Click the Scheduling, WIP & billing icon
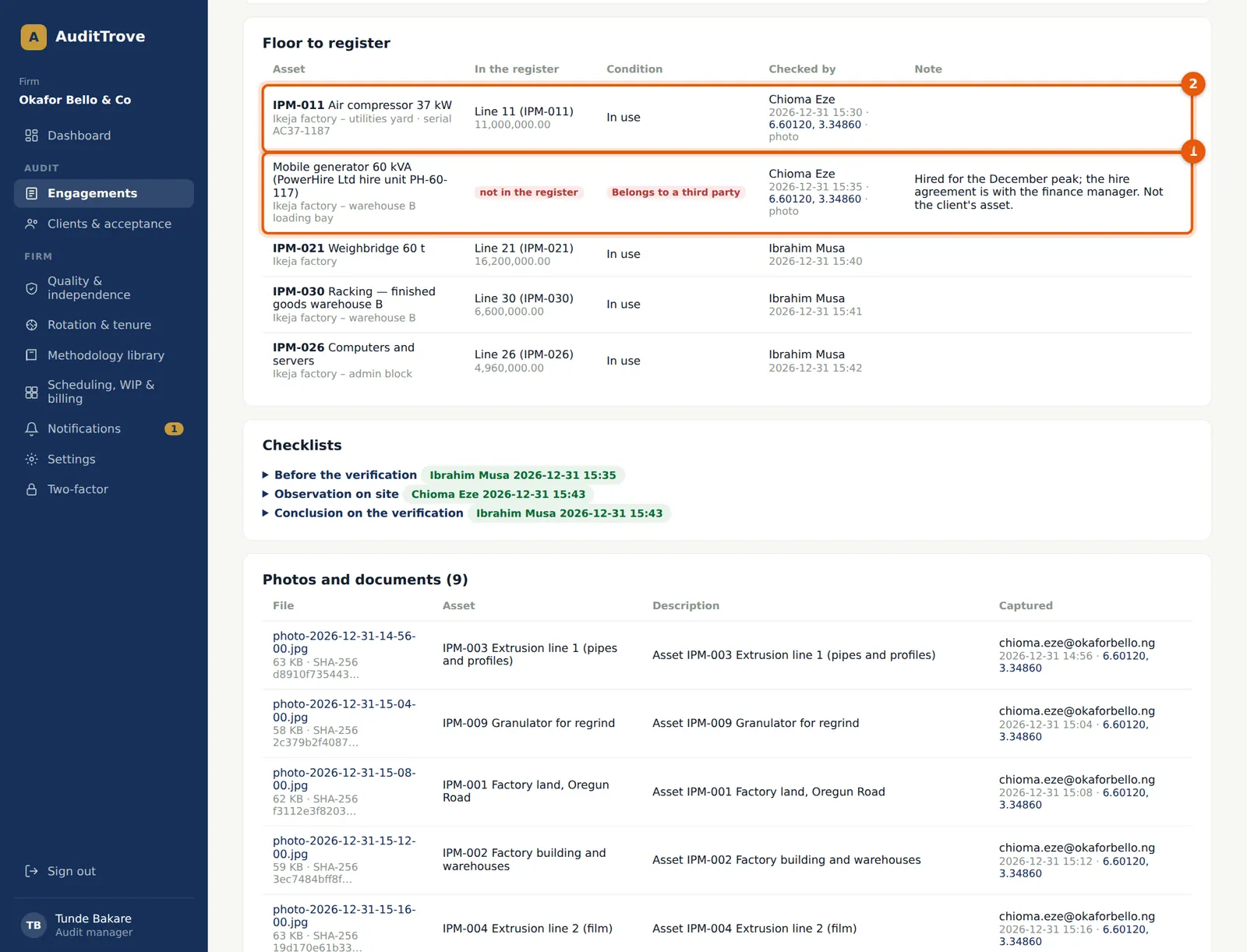The width and height of the screenshot is (1247, 952). pos(31,392)
